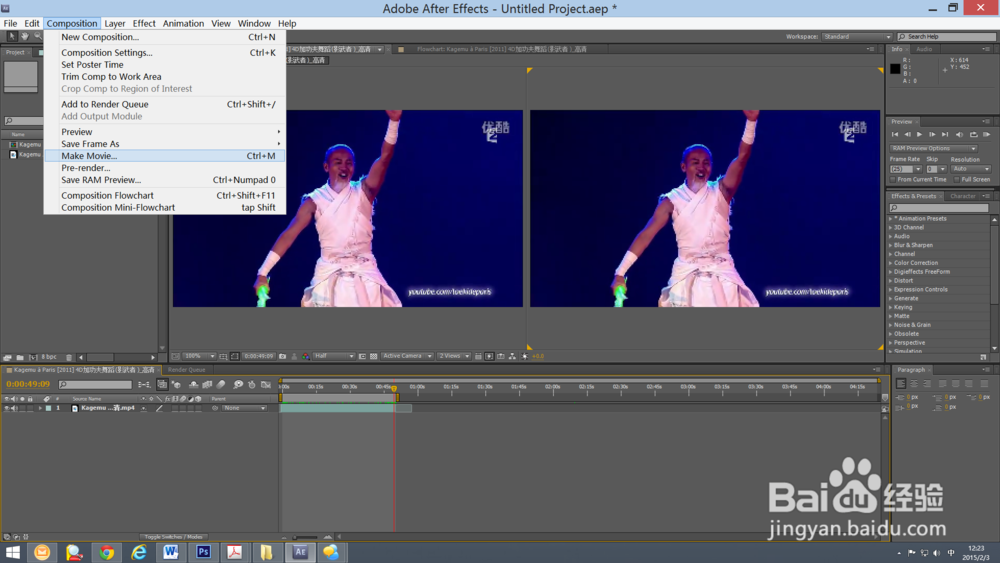Open Composition Settings menu entry

pyautogui.click(x=165, y=52)
